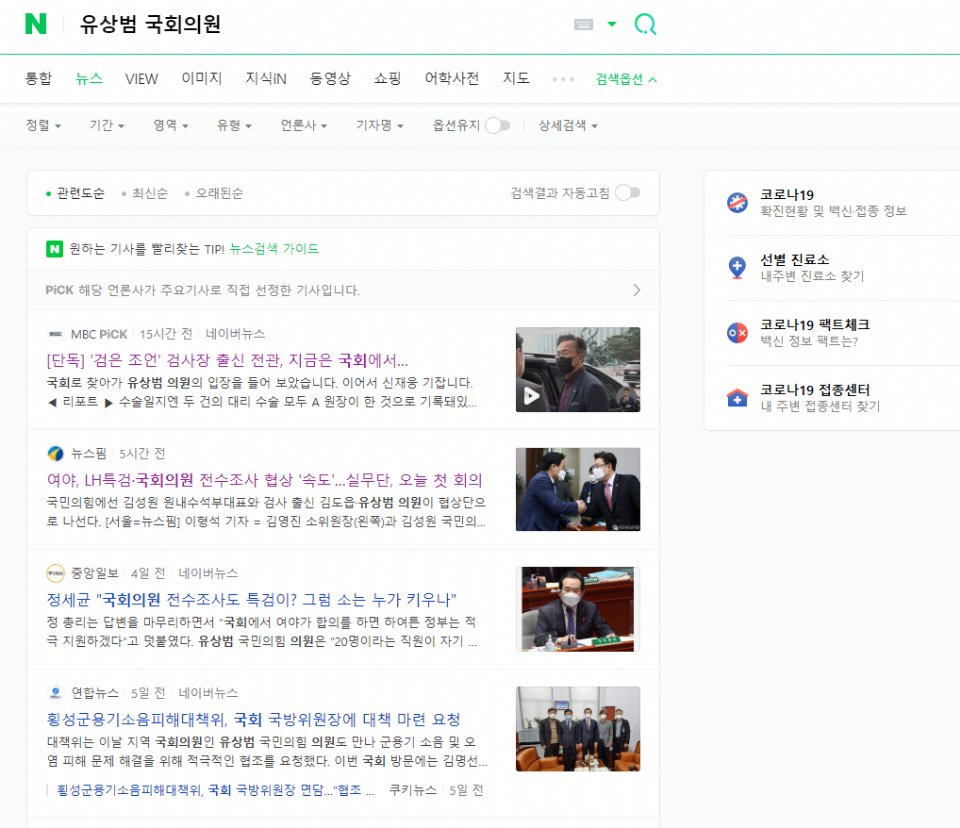Click the 중앙일보 press name
Viewport: 960px width, 828px height.
94,573
